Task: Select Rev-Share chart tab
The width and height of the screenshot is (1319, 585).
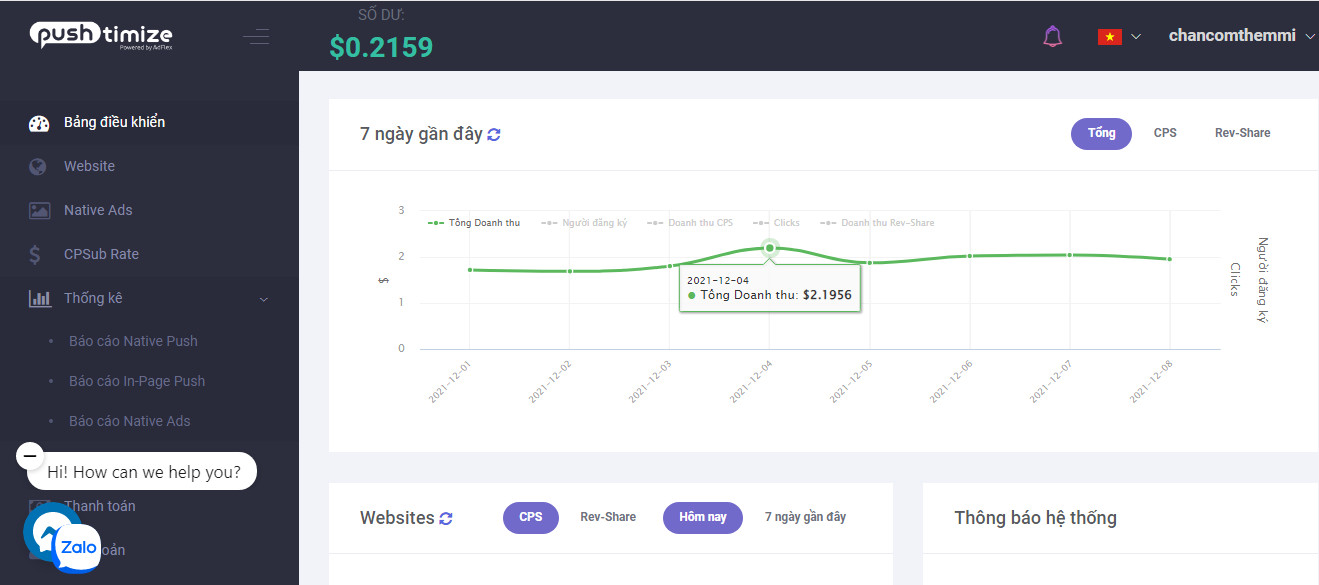Action: 1242,133
